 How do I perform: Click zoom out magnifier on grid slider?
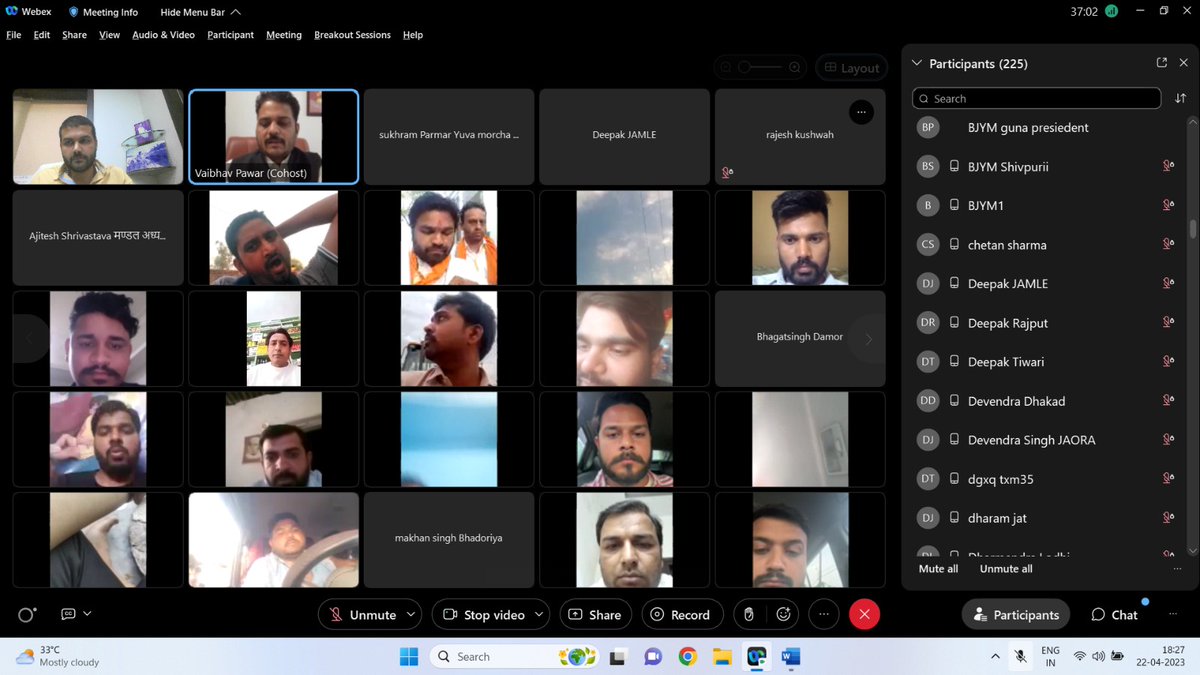[728, 68]
